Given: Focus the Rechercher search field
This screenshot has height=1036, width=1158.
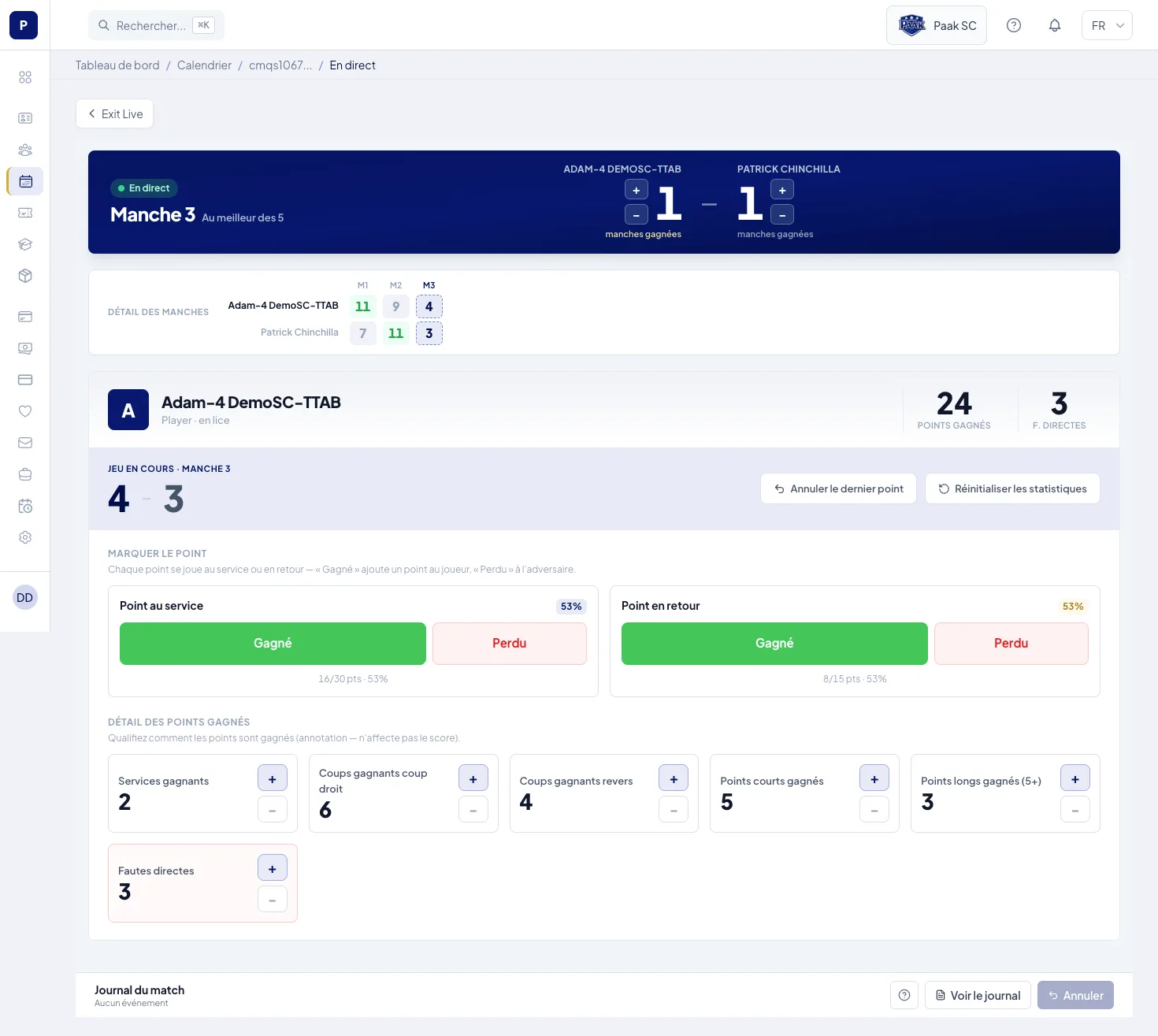Looking at the screenshot, I should (x=156, y=25).
